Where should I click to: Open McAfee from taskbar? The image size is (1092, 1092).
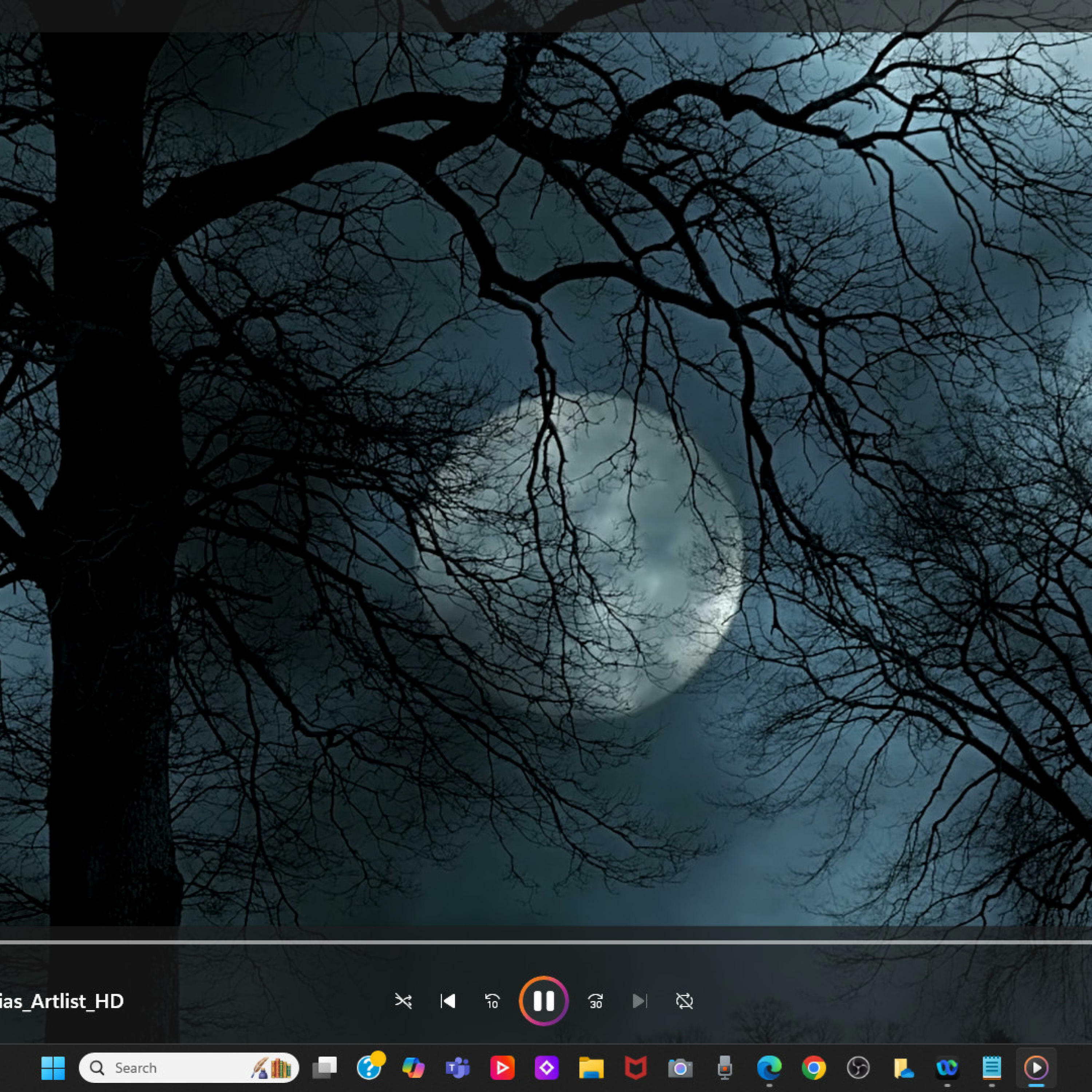636,1068
